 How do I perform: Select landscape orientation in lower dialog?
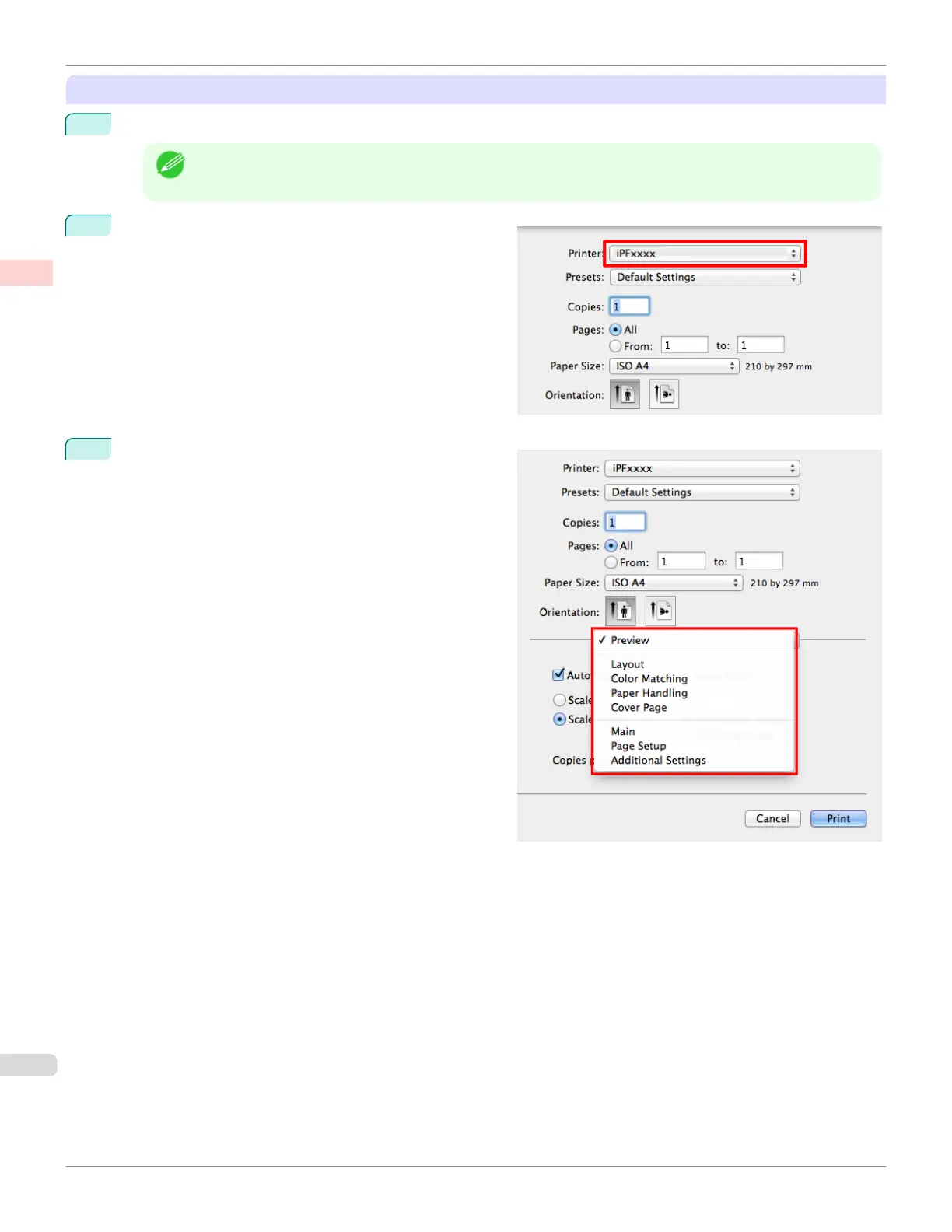[x=660, y=611]
